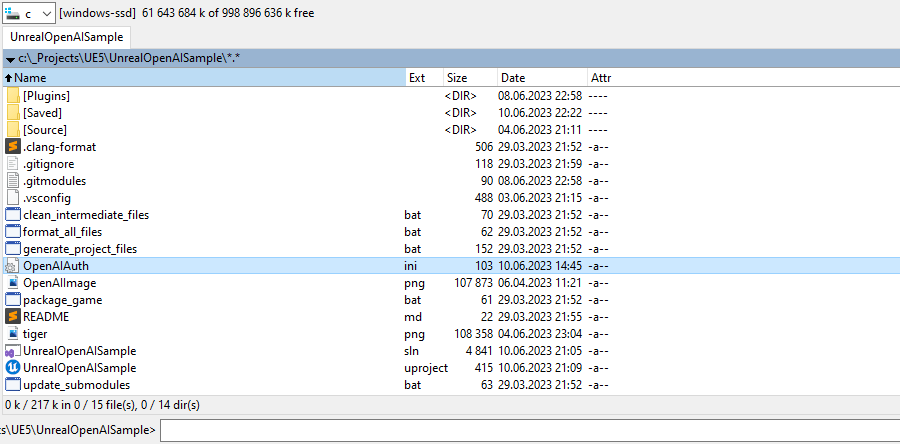This screenshot has height=444, width=900.
Task: Select the update_submodules file name
Action: click(x=76, y=385)
